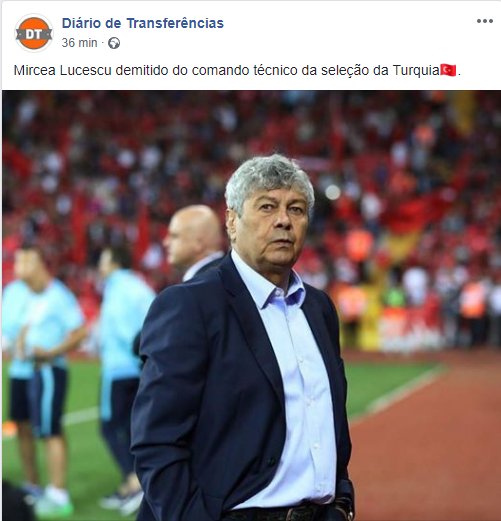Click the word Transferências in page name
This screenshot has height=521, width=501.
175,23
